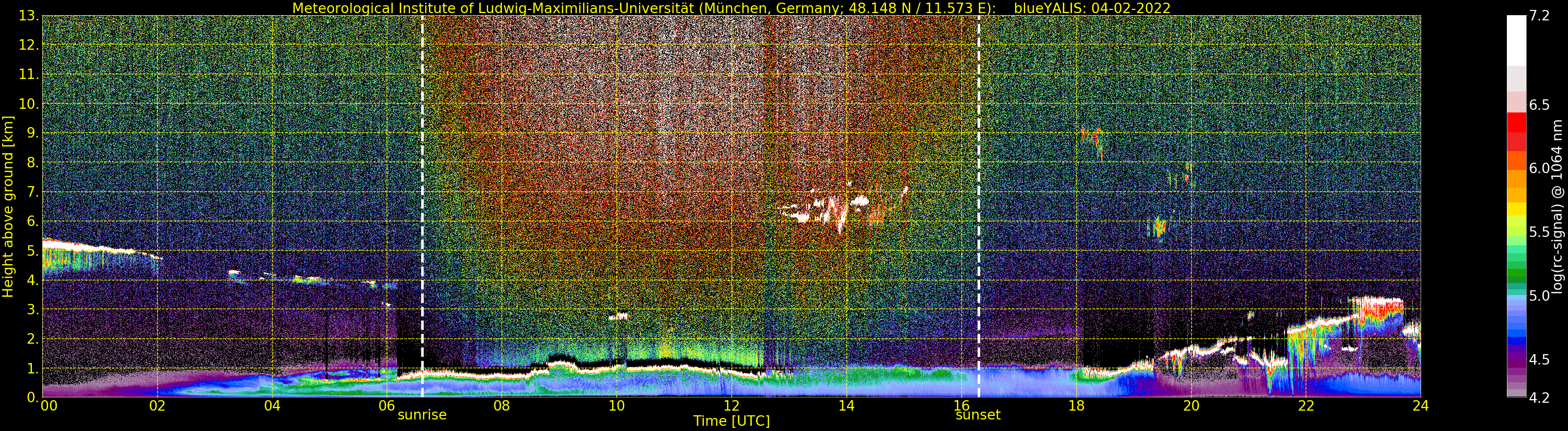
Task: Pick the yellow segment of the colorbar
Action: (1516, 209)
